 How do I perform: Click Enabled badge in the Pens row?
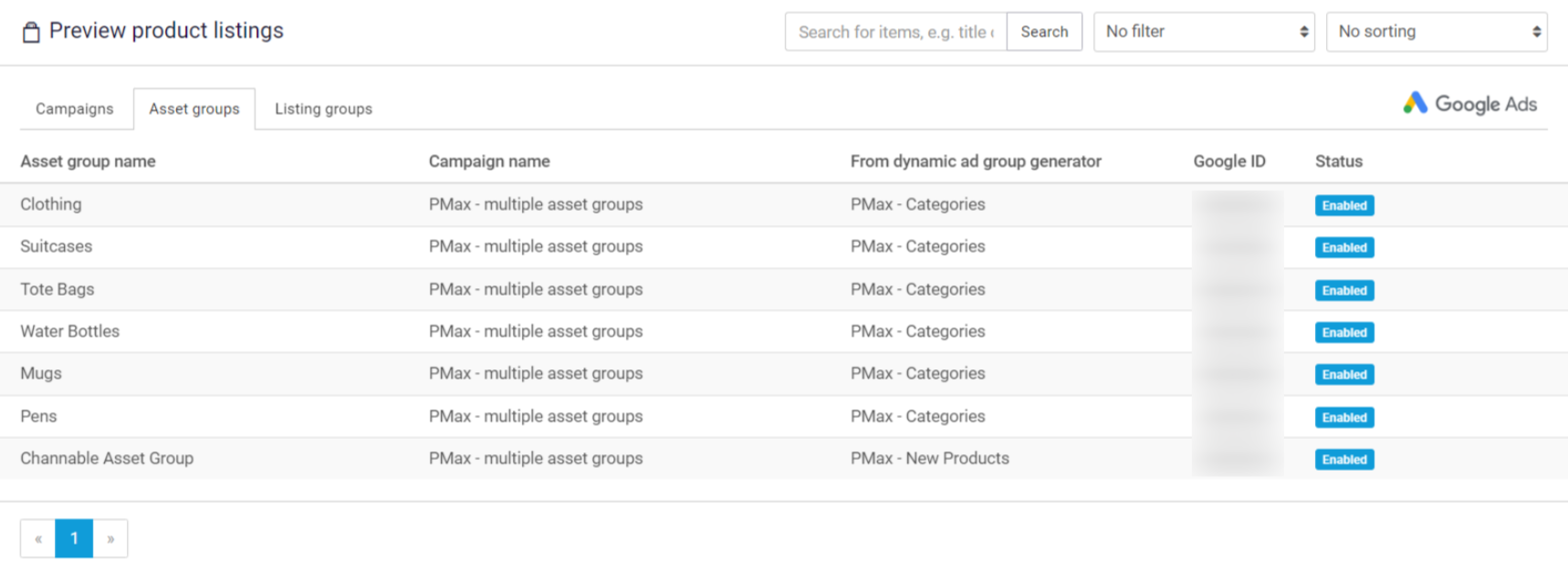[x=1343, y=418]
